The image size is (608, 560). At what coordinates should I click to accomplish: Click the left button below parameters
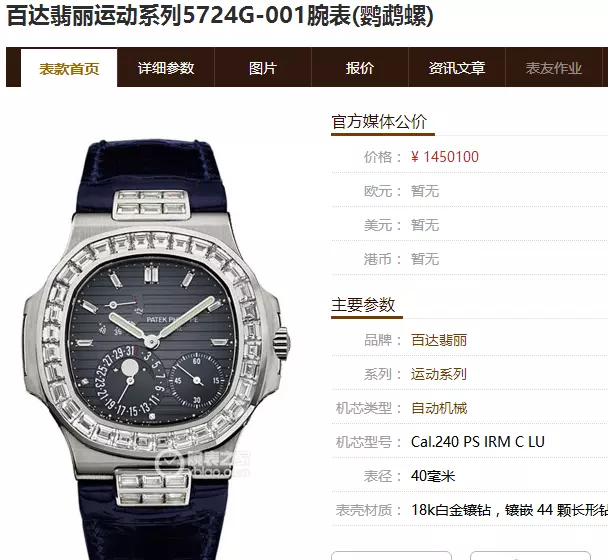(391, 555)
